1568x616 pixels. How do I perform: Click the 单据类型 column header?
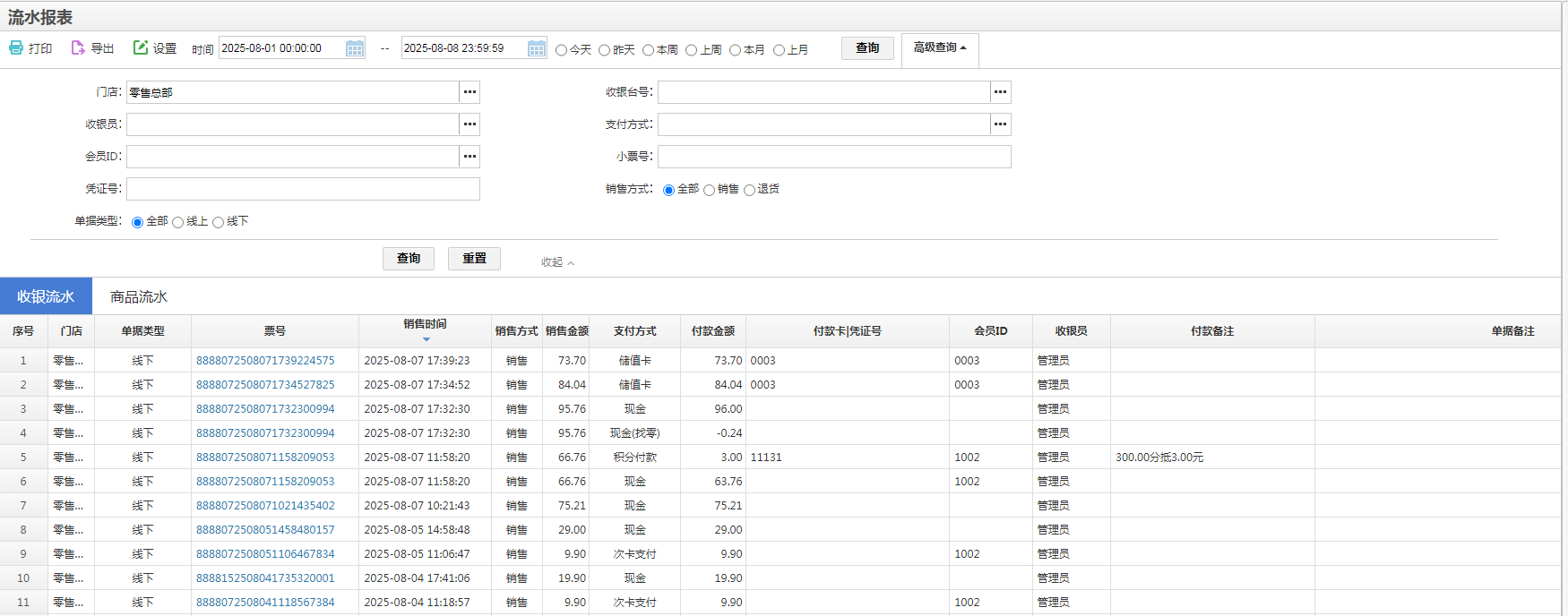point(143,331)
